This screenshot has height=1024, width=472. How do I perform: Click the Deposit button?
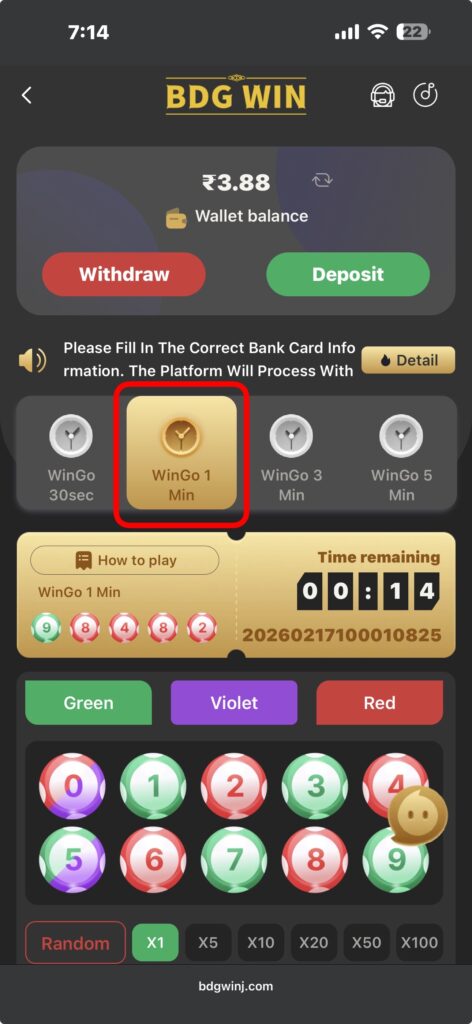348,274
